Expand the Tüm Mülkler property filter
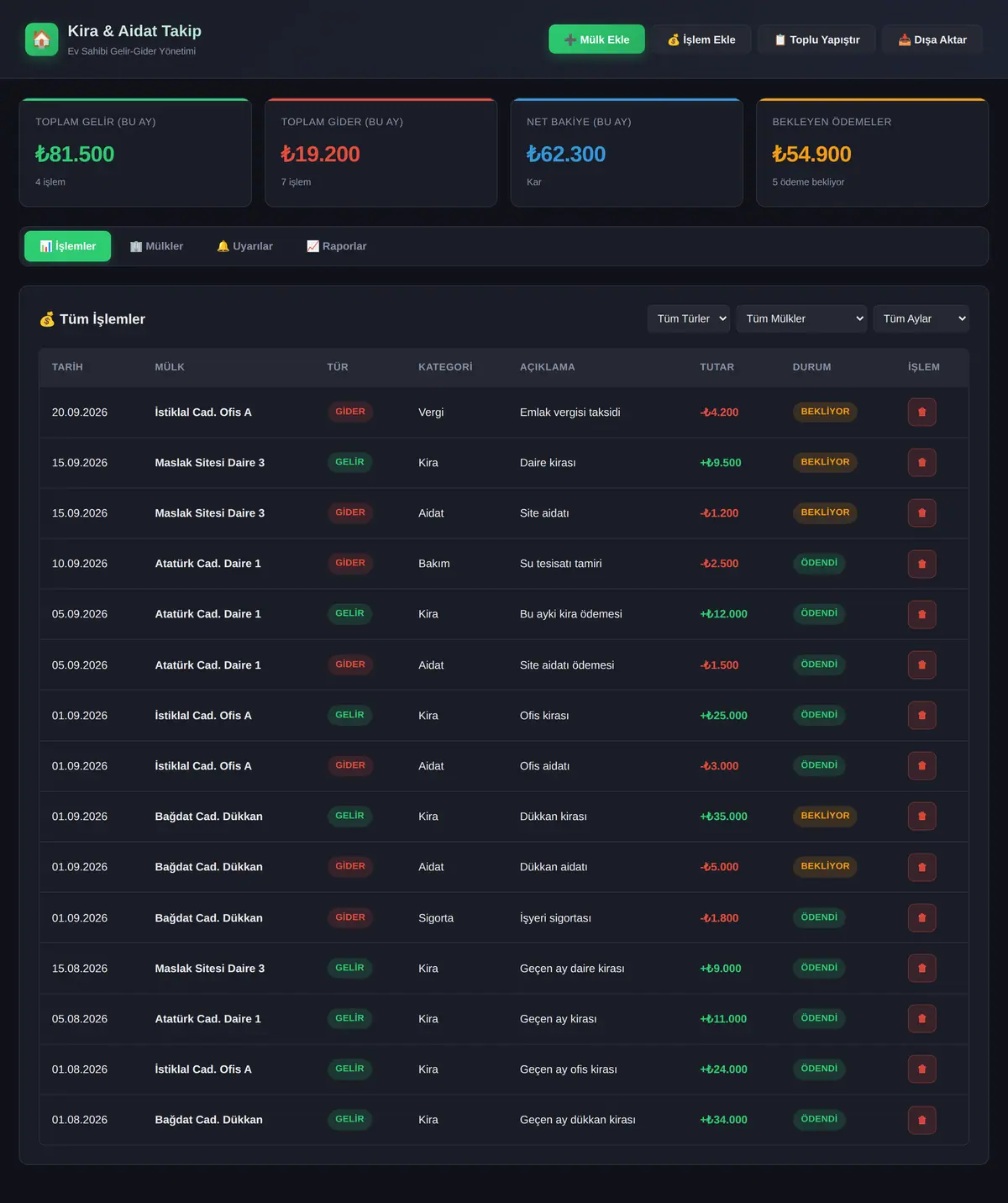Image resolution: width=1008 pixels, height=1203 pixels. [x=801, y=318]
